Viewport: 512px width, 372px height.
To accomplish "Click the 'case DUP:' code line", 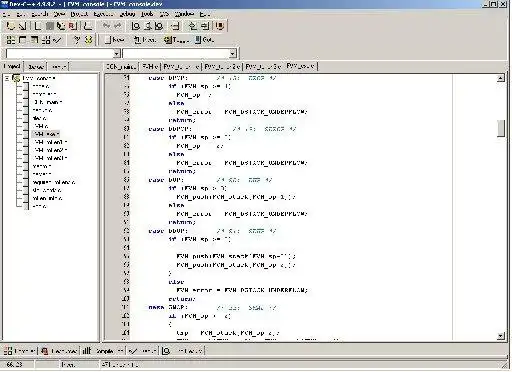I will 166,180.
